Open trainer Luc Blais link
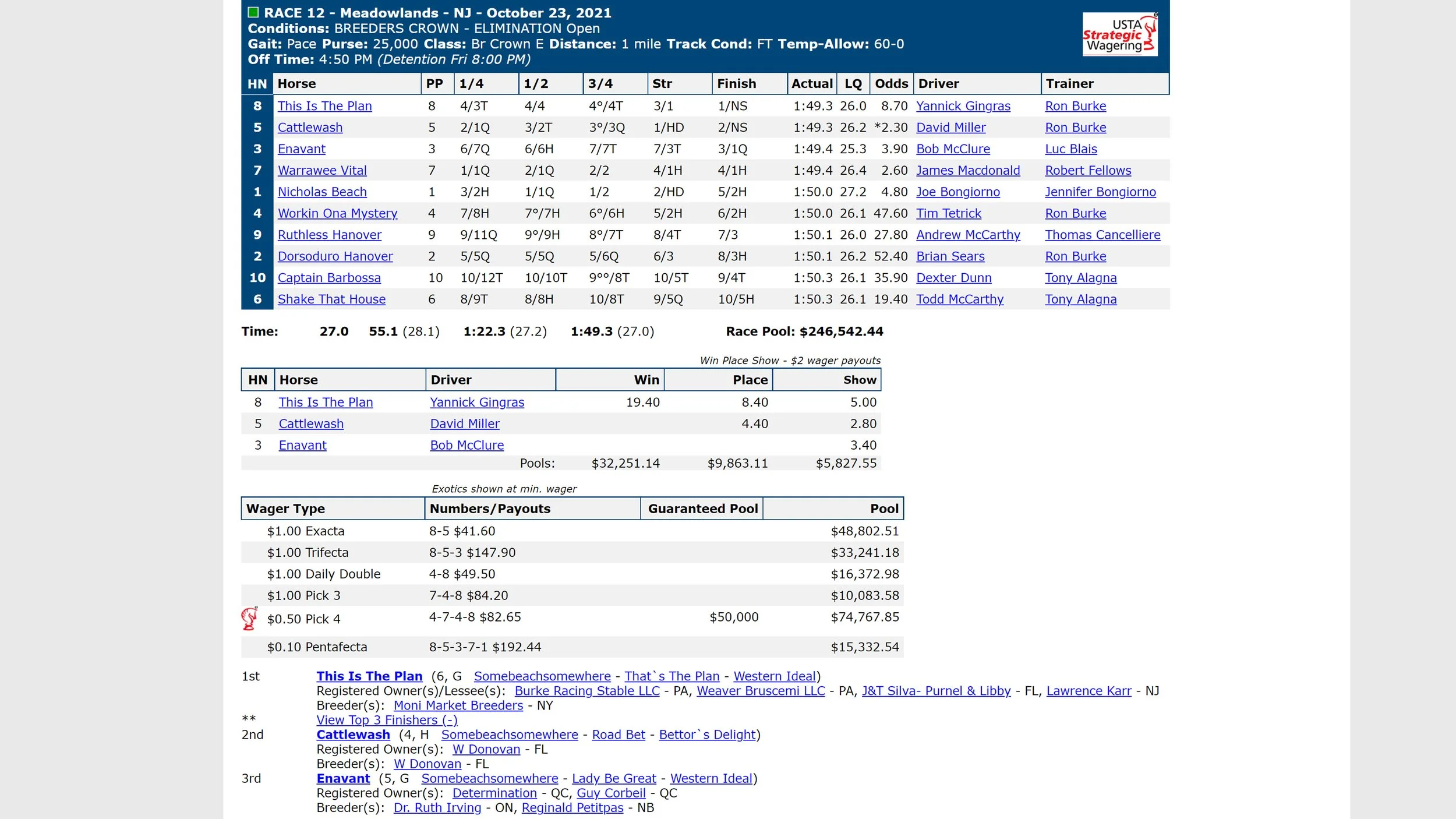Image resolution: width=1456 pixels, height=819 pixels. click(1070, 149)
